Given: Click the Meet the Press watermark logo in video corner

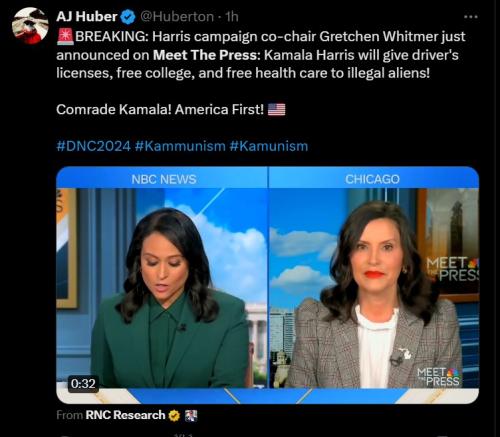Looking at the screenshot, I should coord(438,377).
